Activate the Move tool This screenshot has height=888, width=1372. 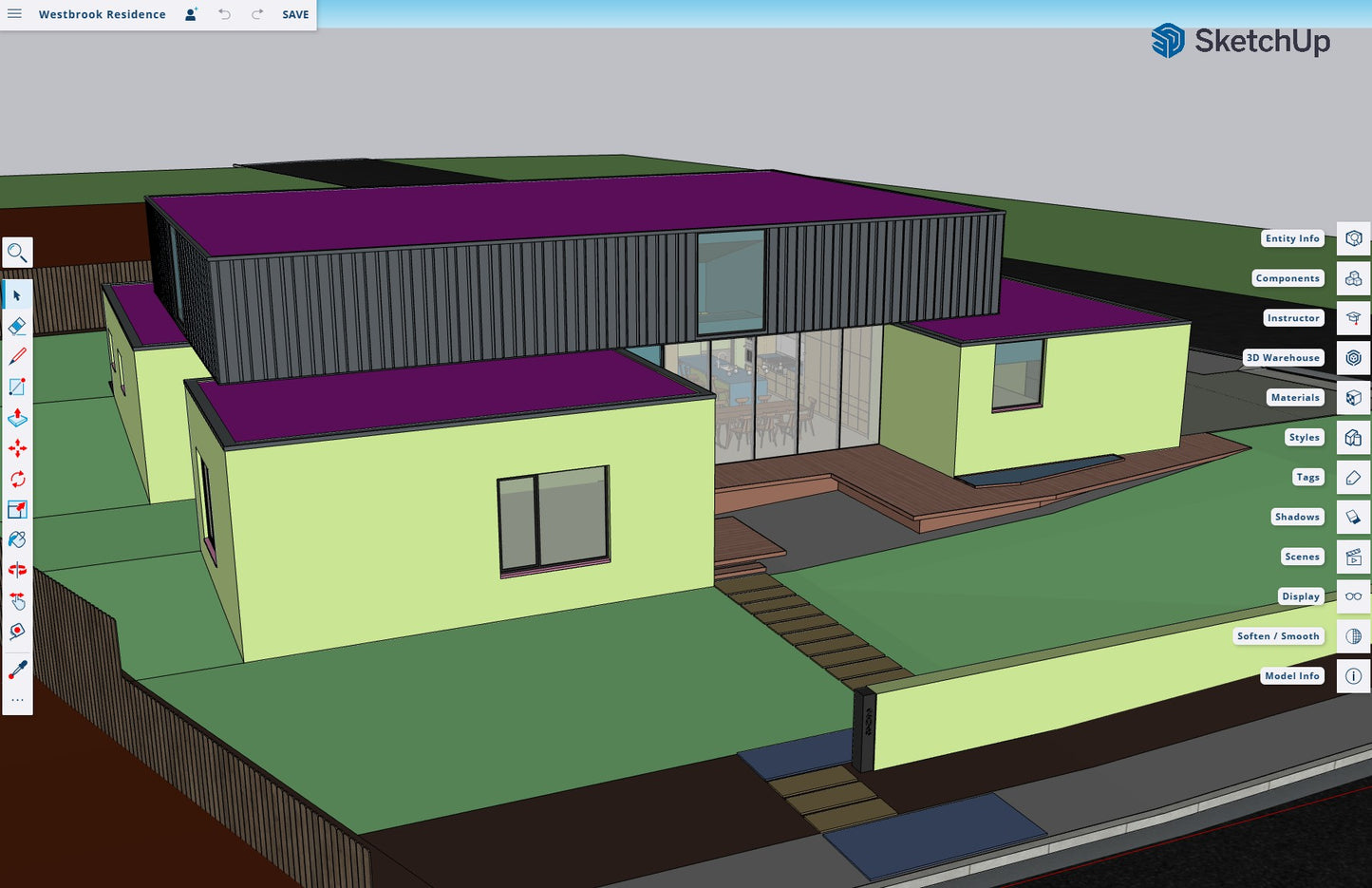pyautogui.click(x=17, y=448)
